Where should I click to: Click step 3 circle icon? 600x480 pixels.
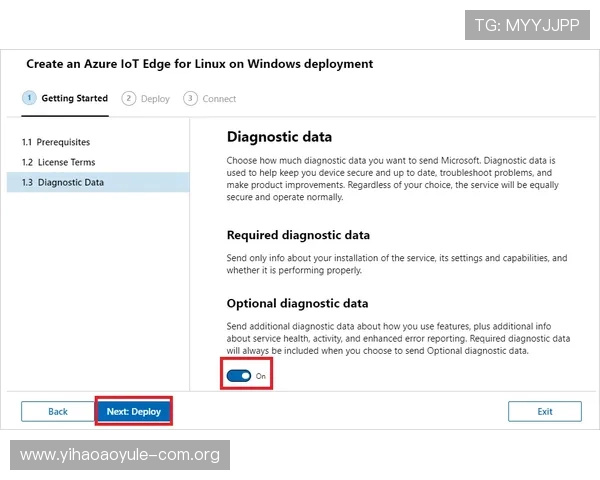[x=190, y=98]
